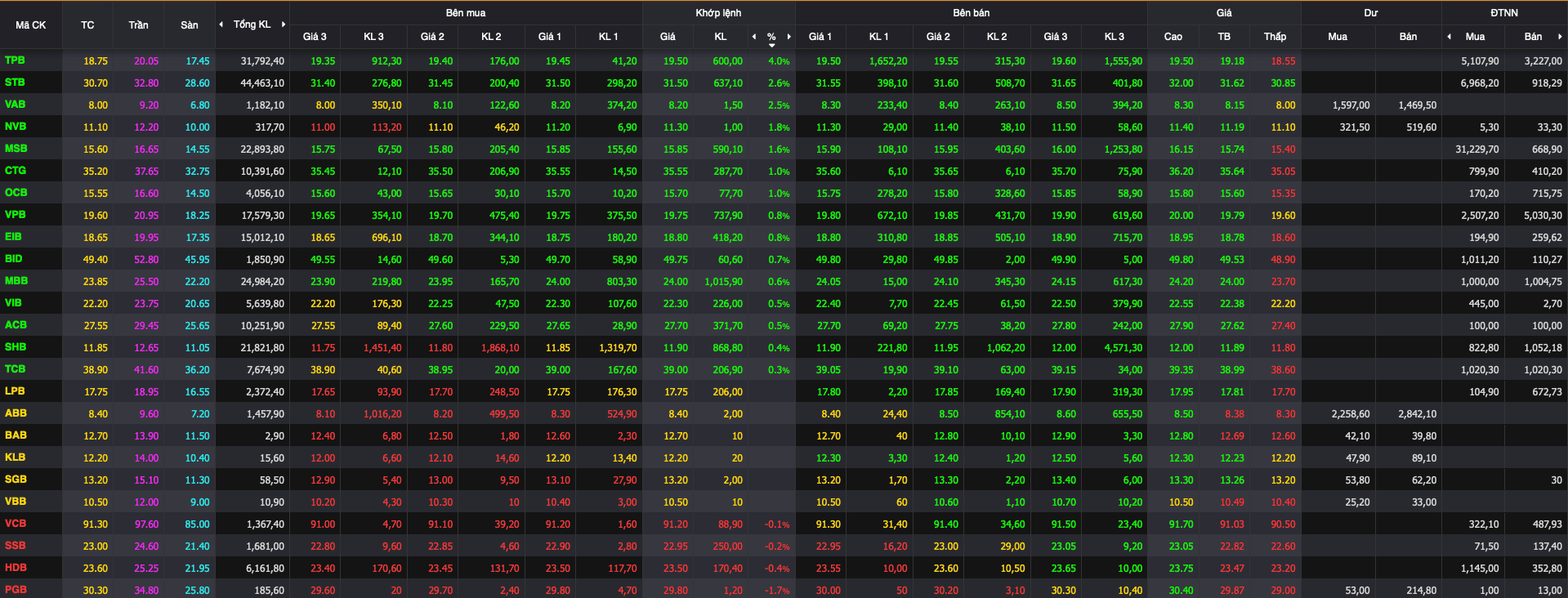This screenshot has width=1568, height=598.
Task: Click the left arrow next to % header
Action: tap(754, 37)
